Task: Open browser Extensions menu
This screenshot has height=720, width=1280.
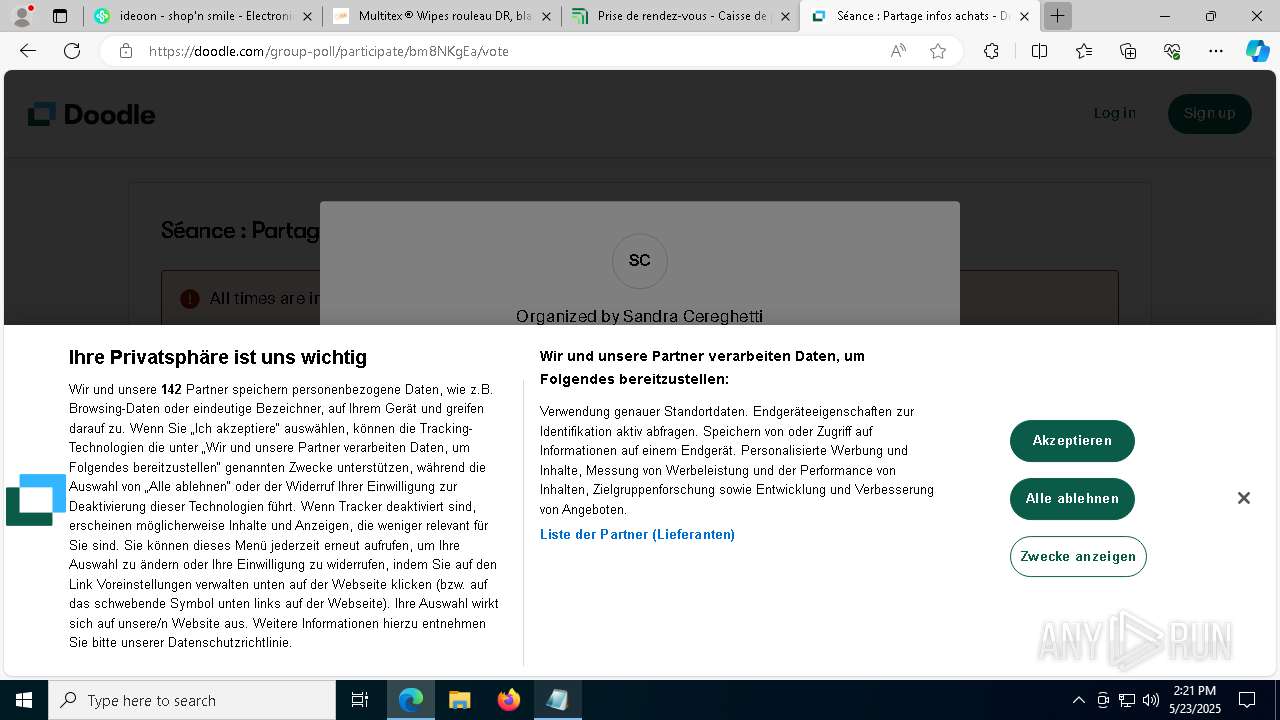Action: pyautogui.click(x=991, y=51)
